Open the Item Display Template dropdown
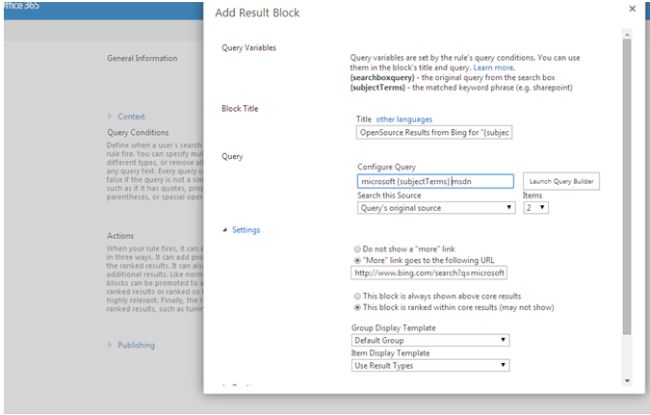 (x=432, y=366)
